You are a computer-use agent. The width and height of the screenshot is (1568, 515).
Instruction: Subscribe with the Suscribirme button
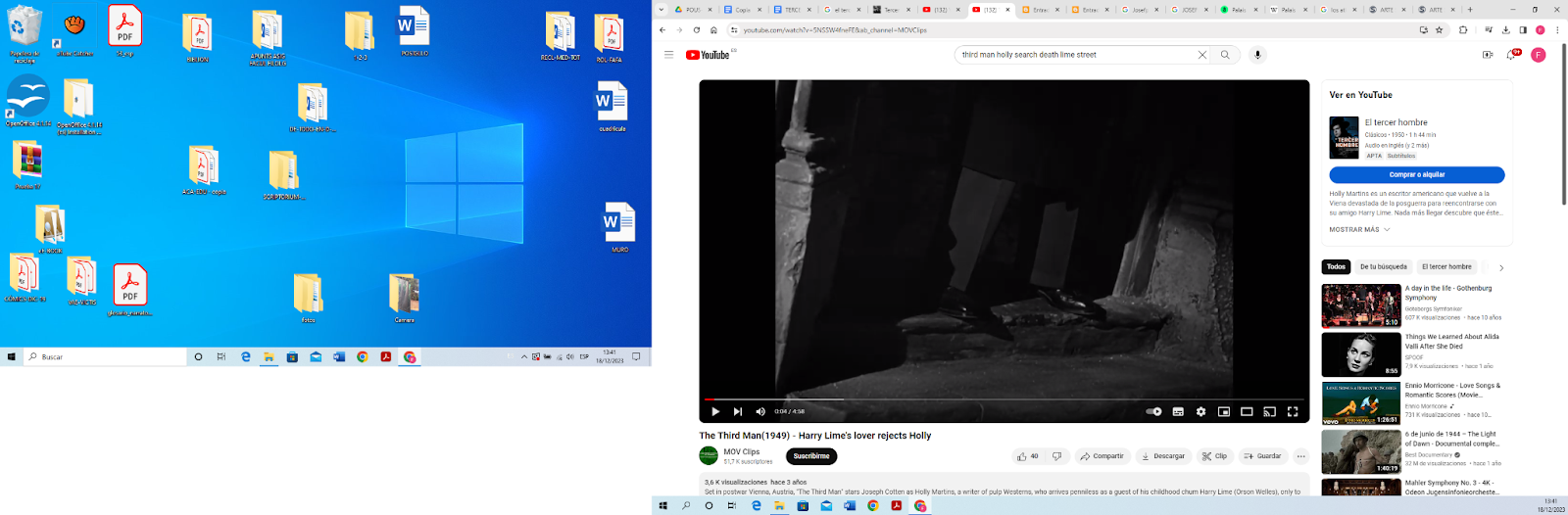(x=811, y=456)
